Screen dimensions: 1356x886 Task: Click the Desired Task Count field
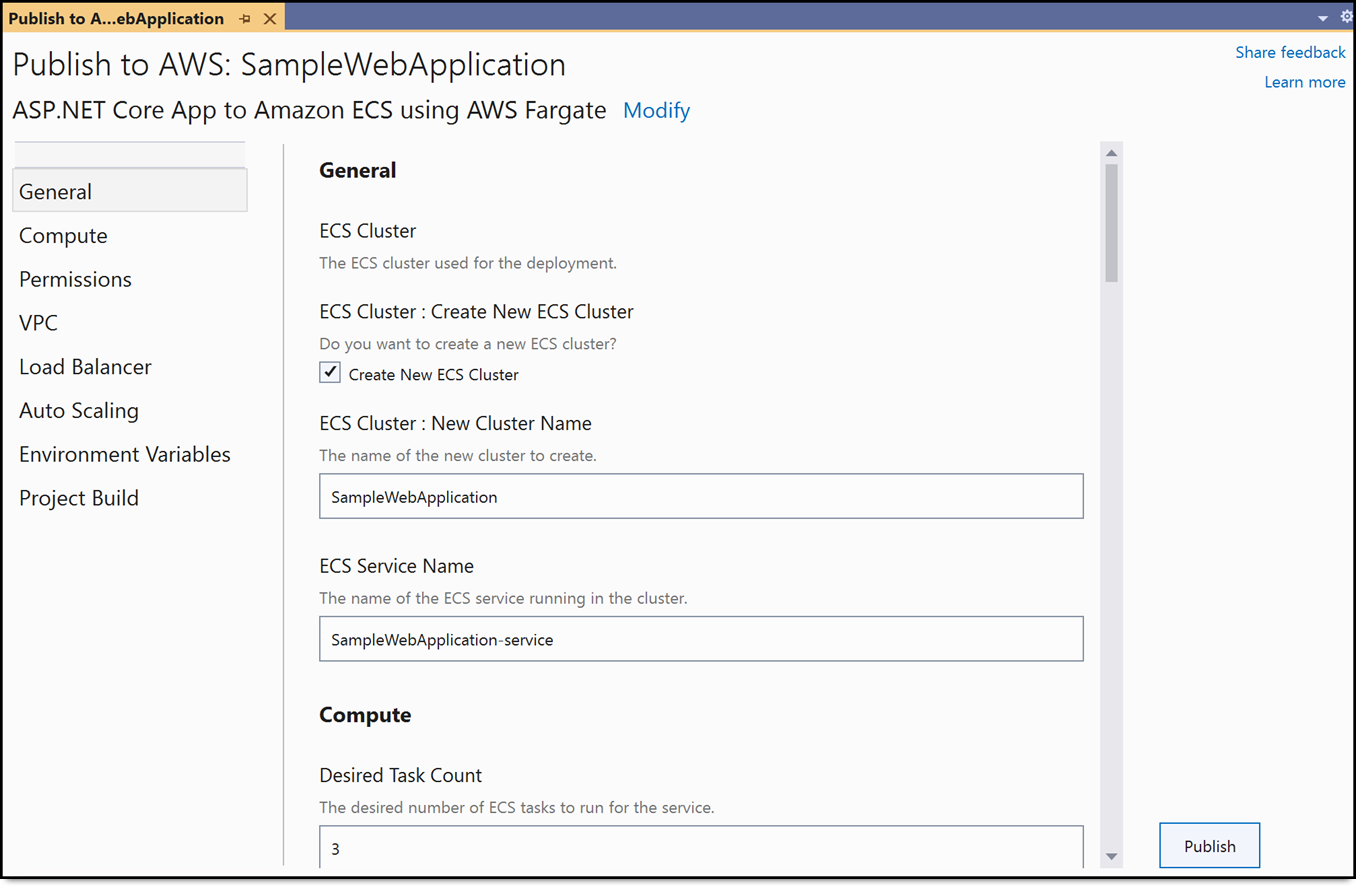point(701,847)
